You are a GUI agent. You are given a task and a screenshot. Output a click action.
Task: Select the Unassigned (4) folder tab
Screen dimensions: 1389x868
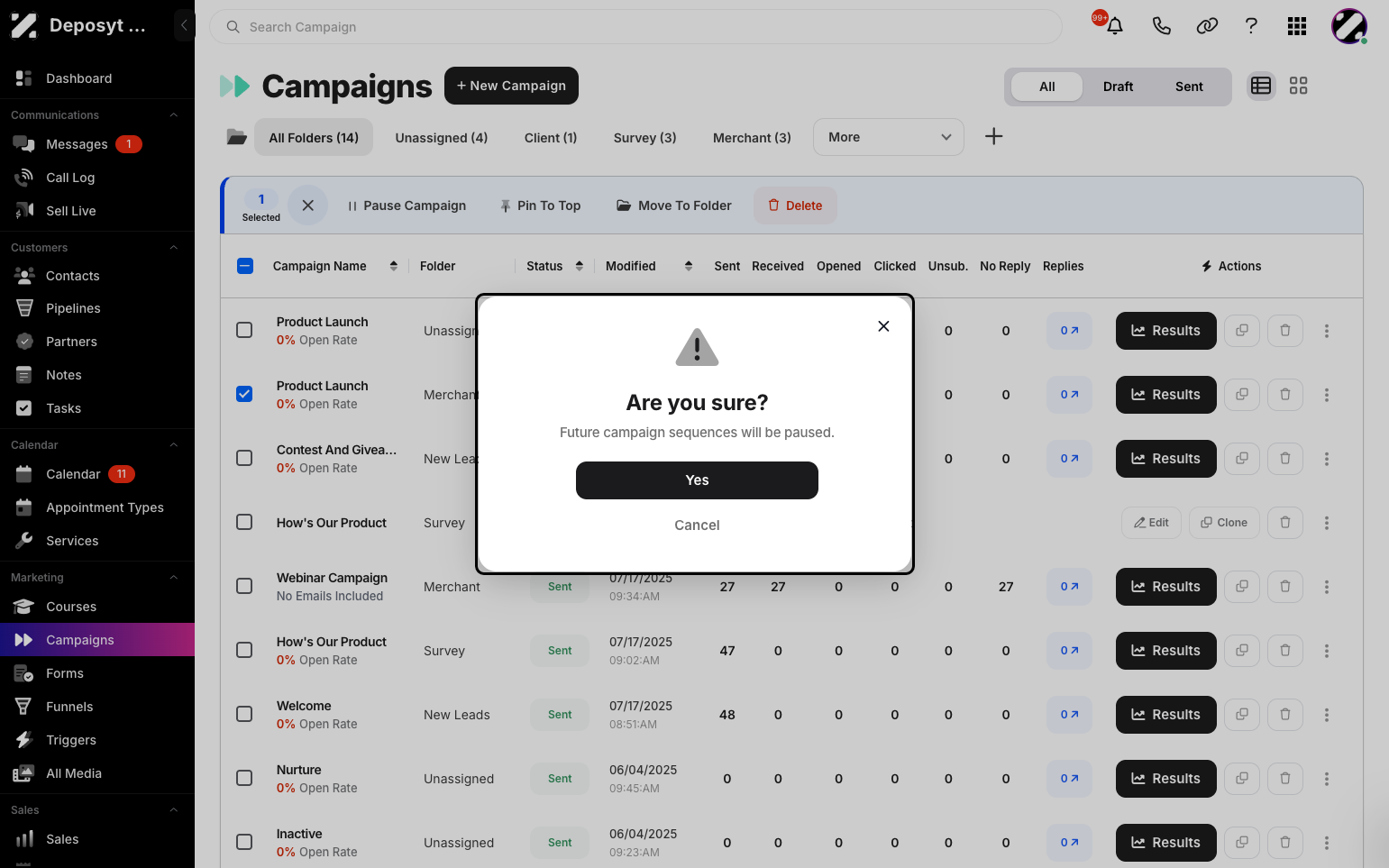point(442,138)
